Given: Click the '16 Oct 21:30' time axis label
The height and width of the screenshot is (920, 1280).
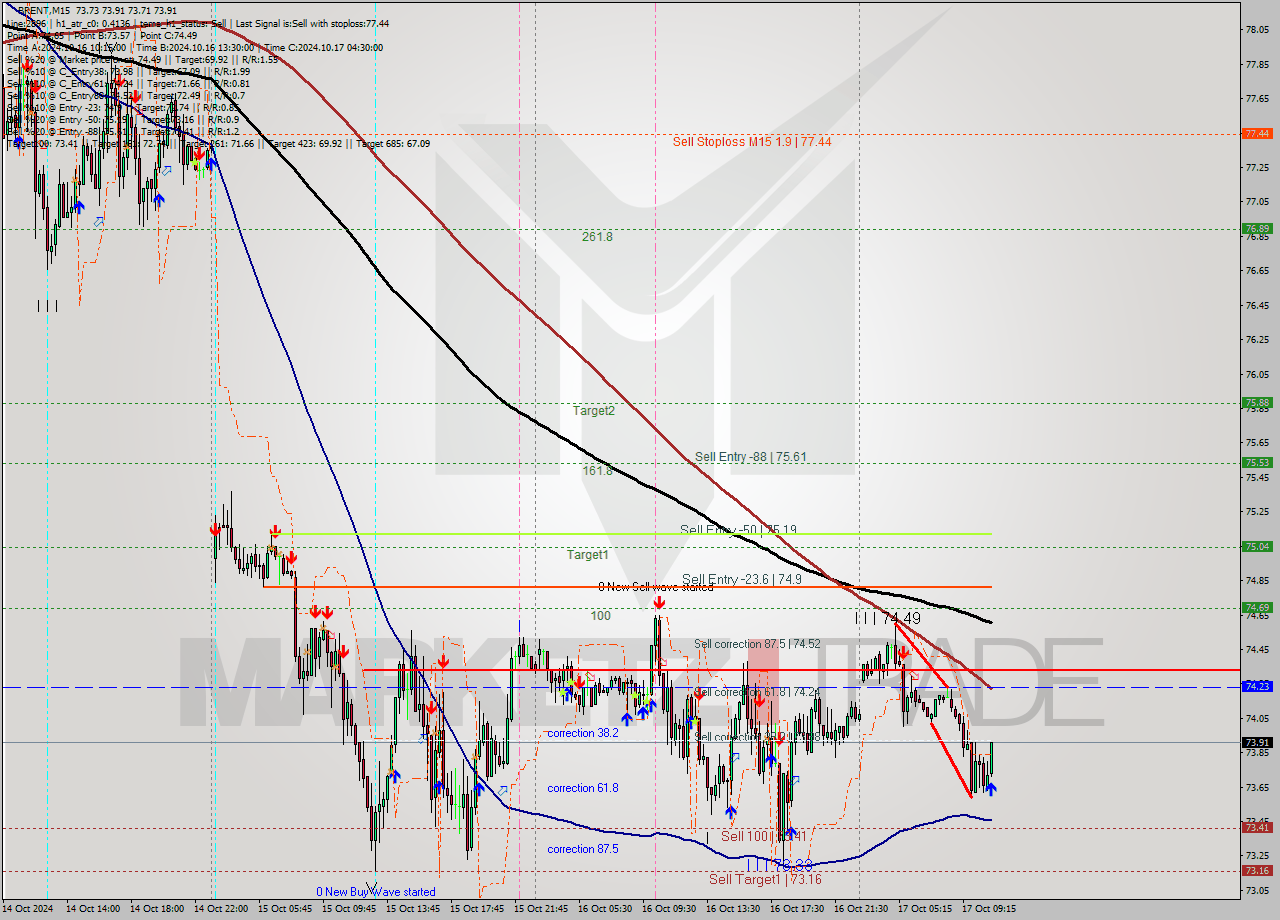Looking at the screenshot, I should point(861,909).
